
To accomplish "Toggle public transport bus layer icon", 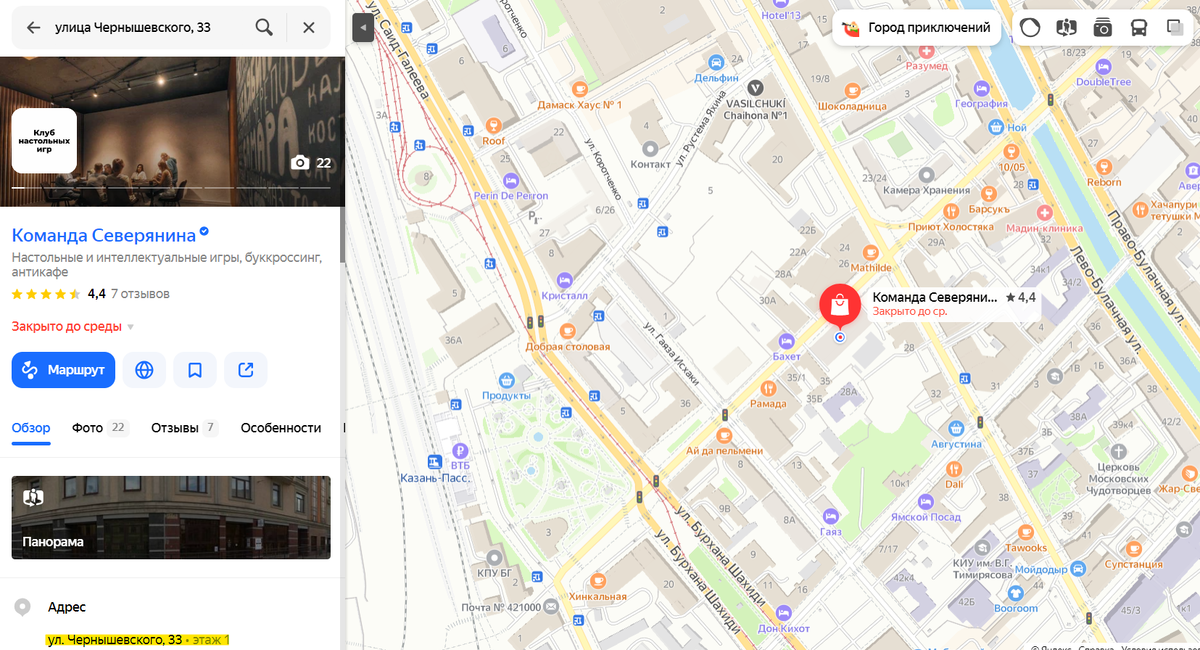I will tap(1139, 28).
